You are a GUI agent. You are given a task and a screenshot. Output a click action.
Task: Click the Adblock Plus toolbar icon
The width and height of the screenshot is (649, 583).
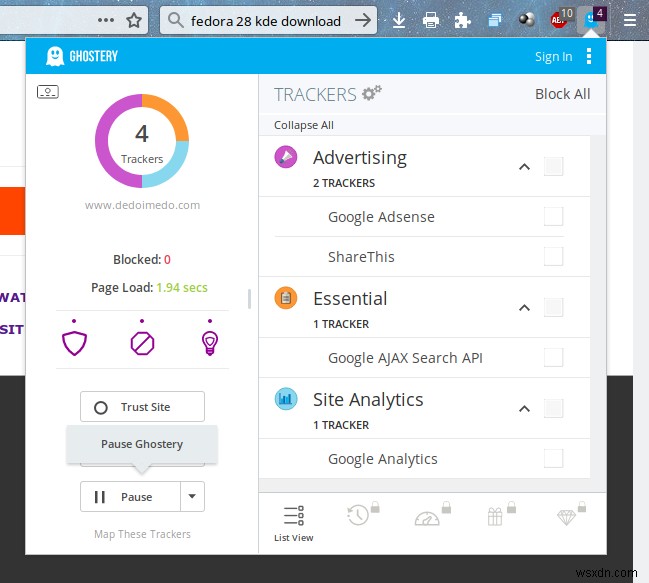(x=559, y=19)
